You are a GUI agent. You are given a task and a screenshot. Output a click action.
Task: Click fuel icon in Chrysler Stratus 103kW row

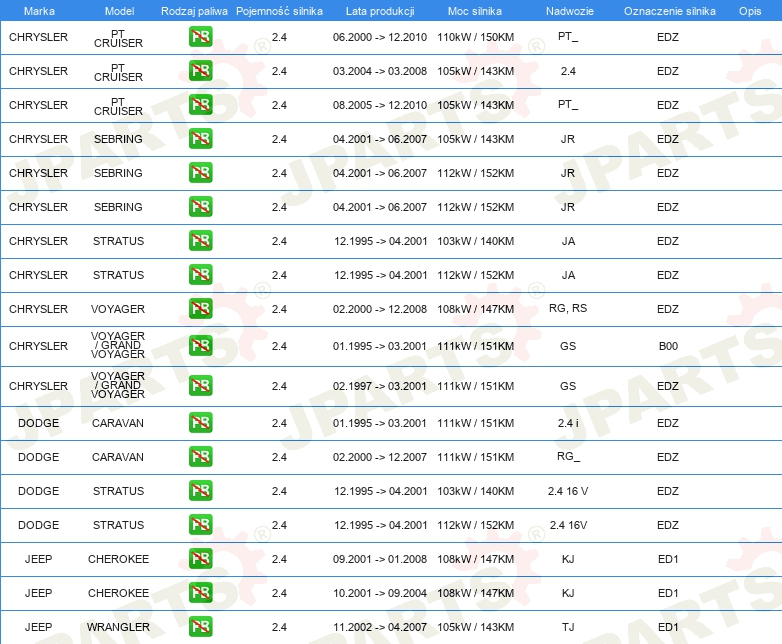[200, 240]
